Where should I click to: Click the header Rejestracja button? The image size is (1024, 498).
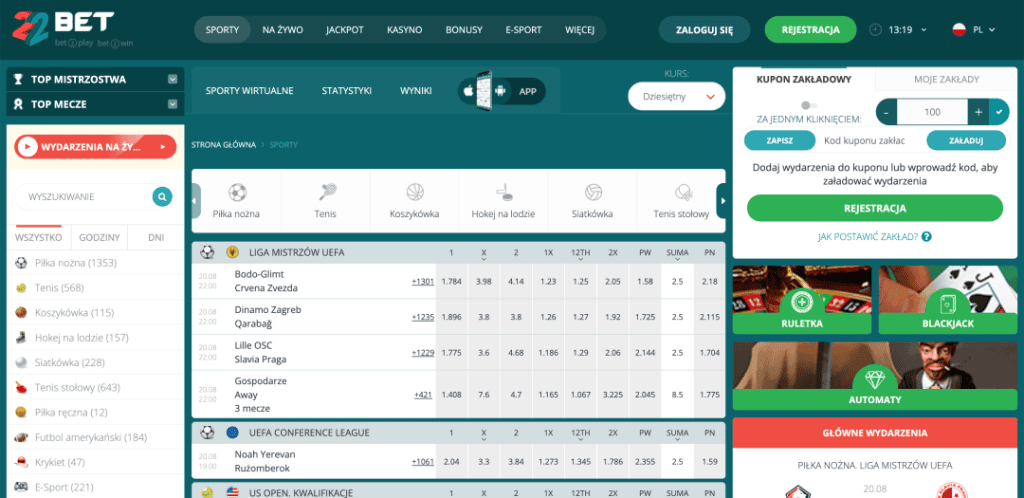coord(810,29)
